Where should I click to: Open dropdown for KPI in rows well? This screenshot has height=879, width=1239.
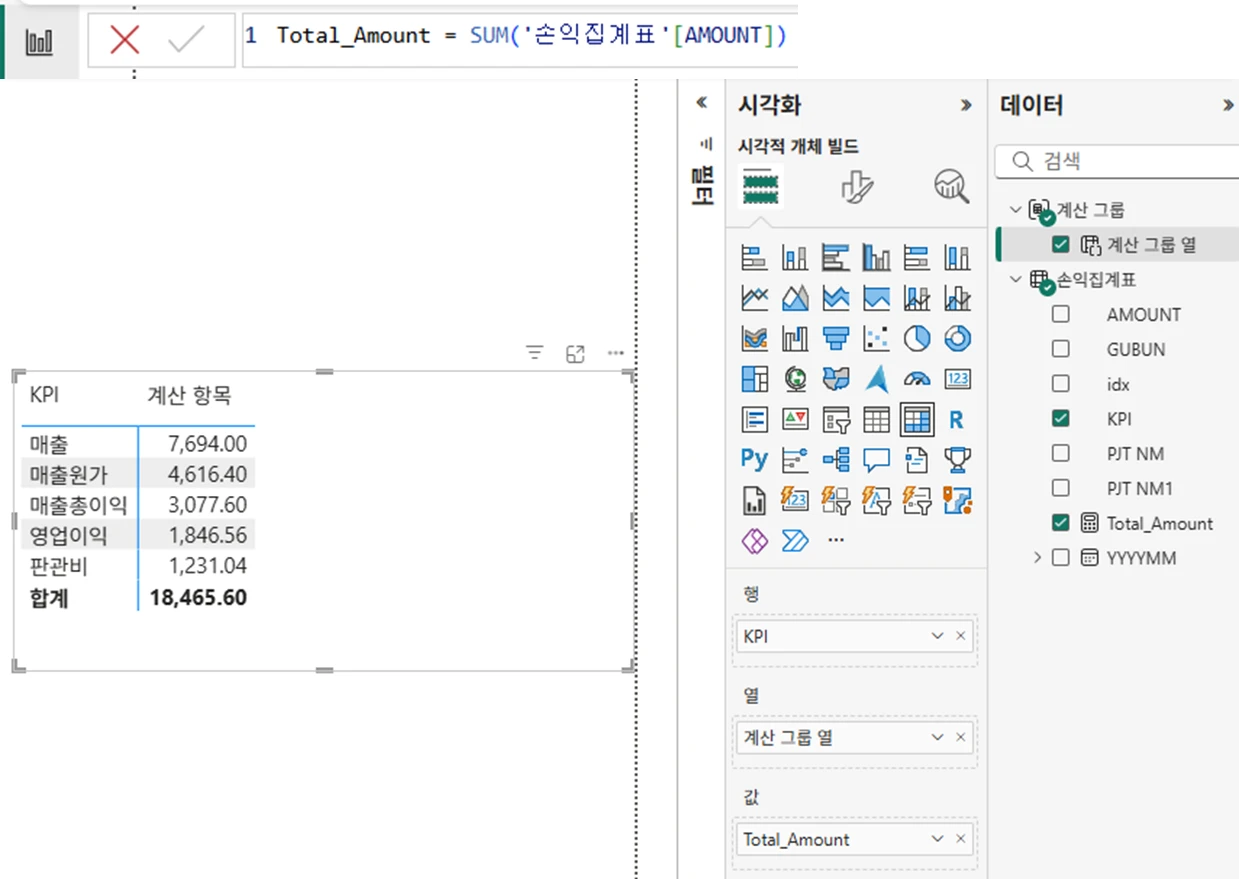937,636
